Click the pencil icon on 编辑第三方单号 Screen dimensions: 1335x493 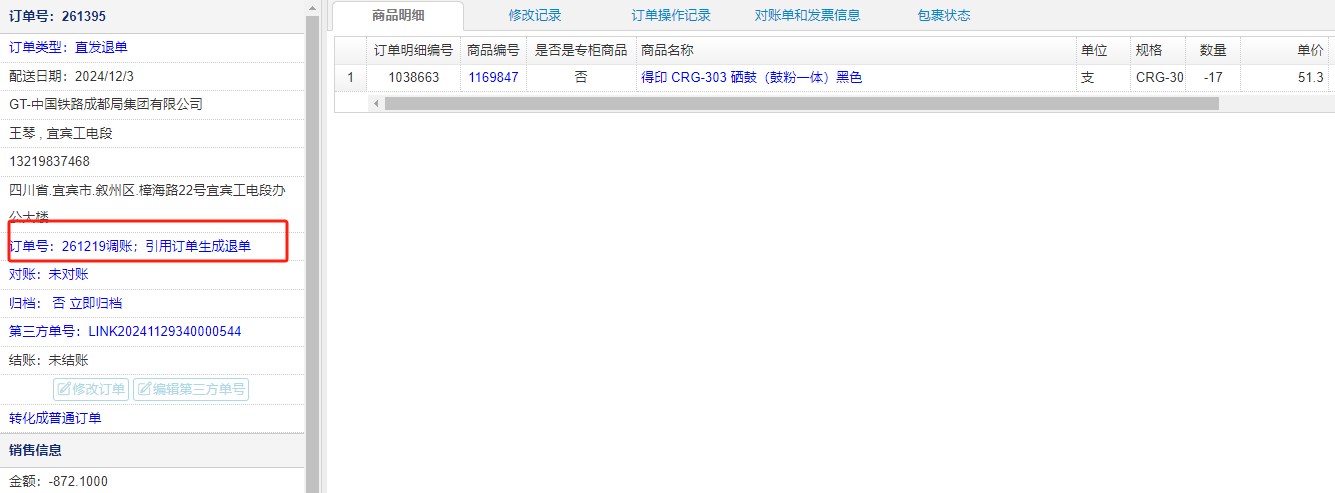tap(144, 390)
